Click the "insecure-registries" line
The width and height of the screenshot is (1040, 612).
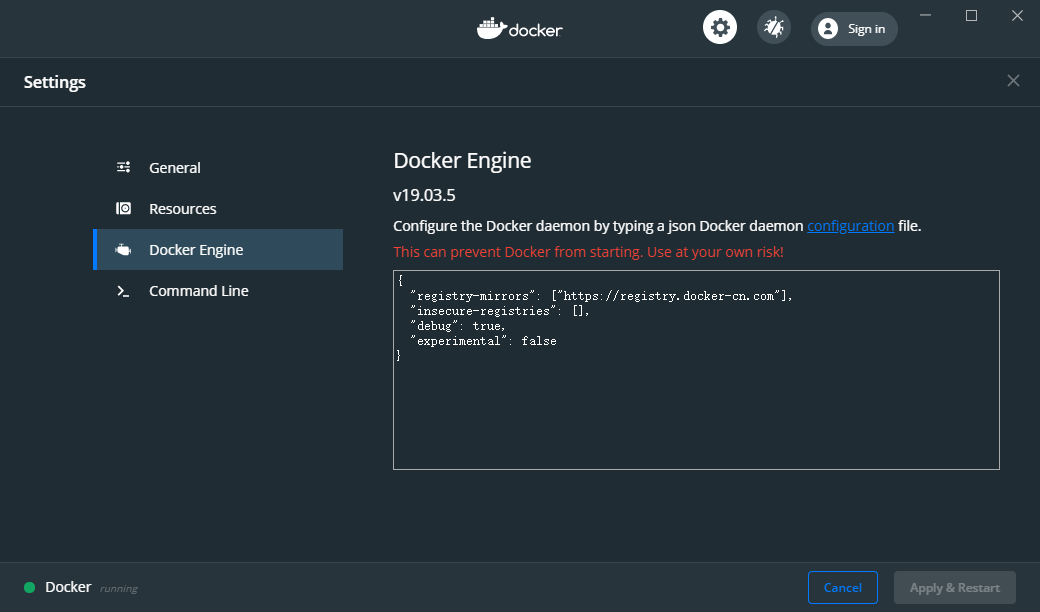499,311
